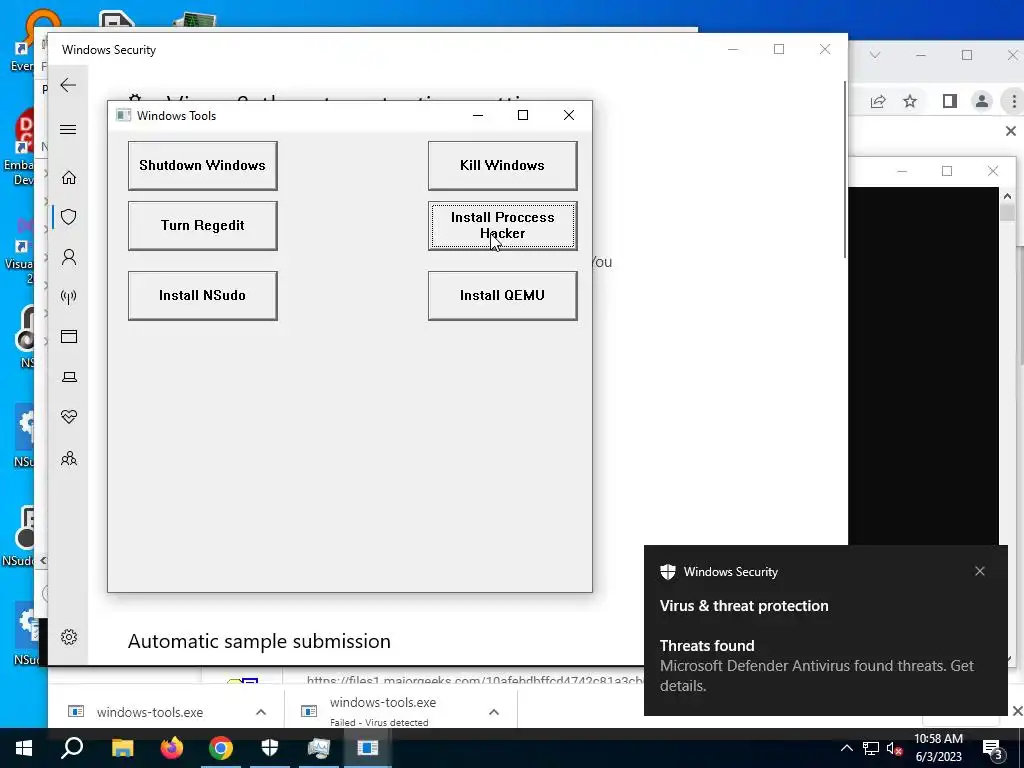Open Device performance & health heart icon
The image size is (1024, 768).
point(69,417)
